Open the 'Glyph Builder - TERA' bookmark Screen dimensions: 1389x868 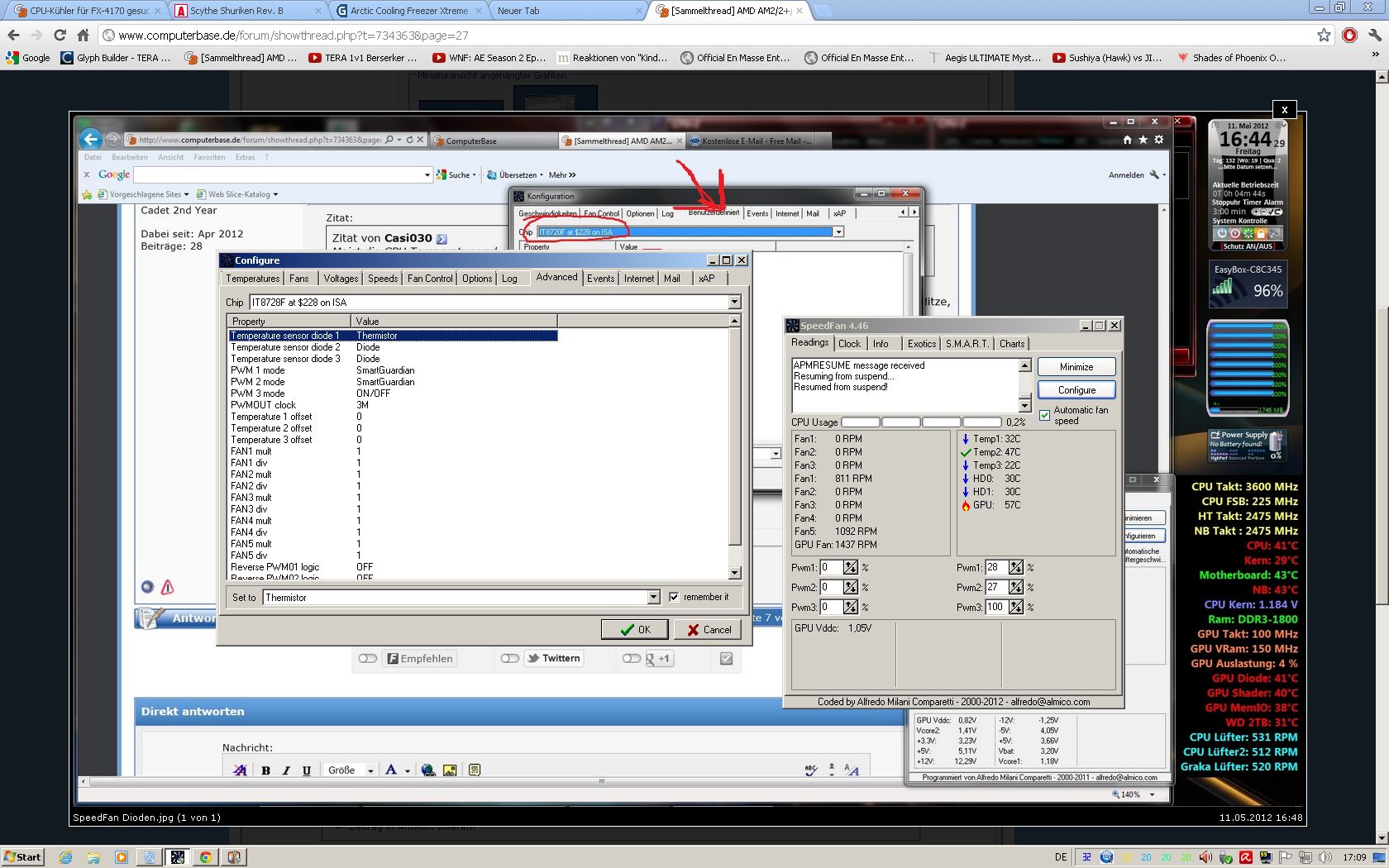117,58
